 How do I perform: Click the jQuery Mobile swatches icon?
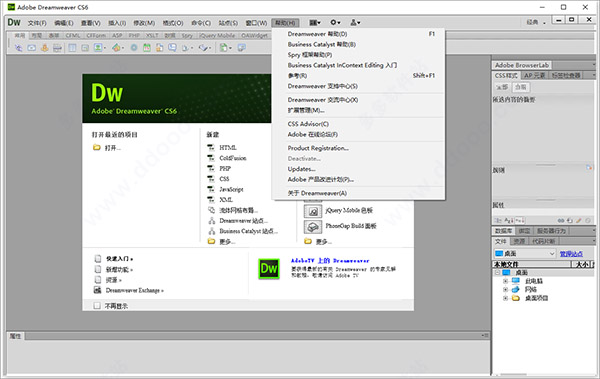point(313,211)
